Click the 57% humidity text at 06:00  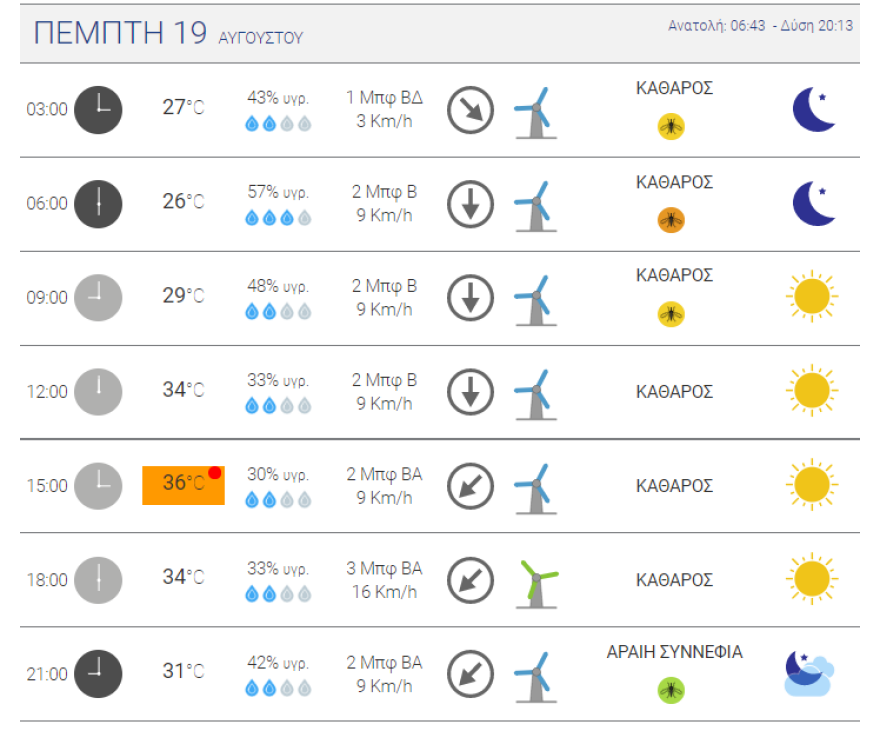(x=278, y=193)
